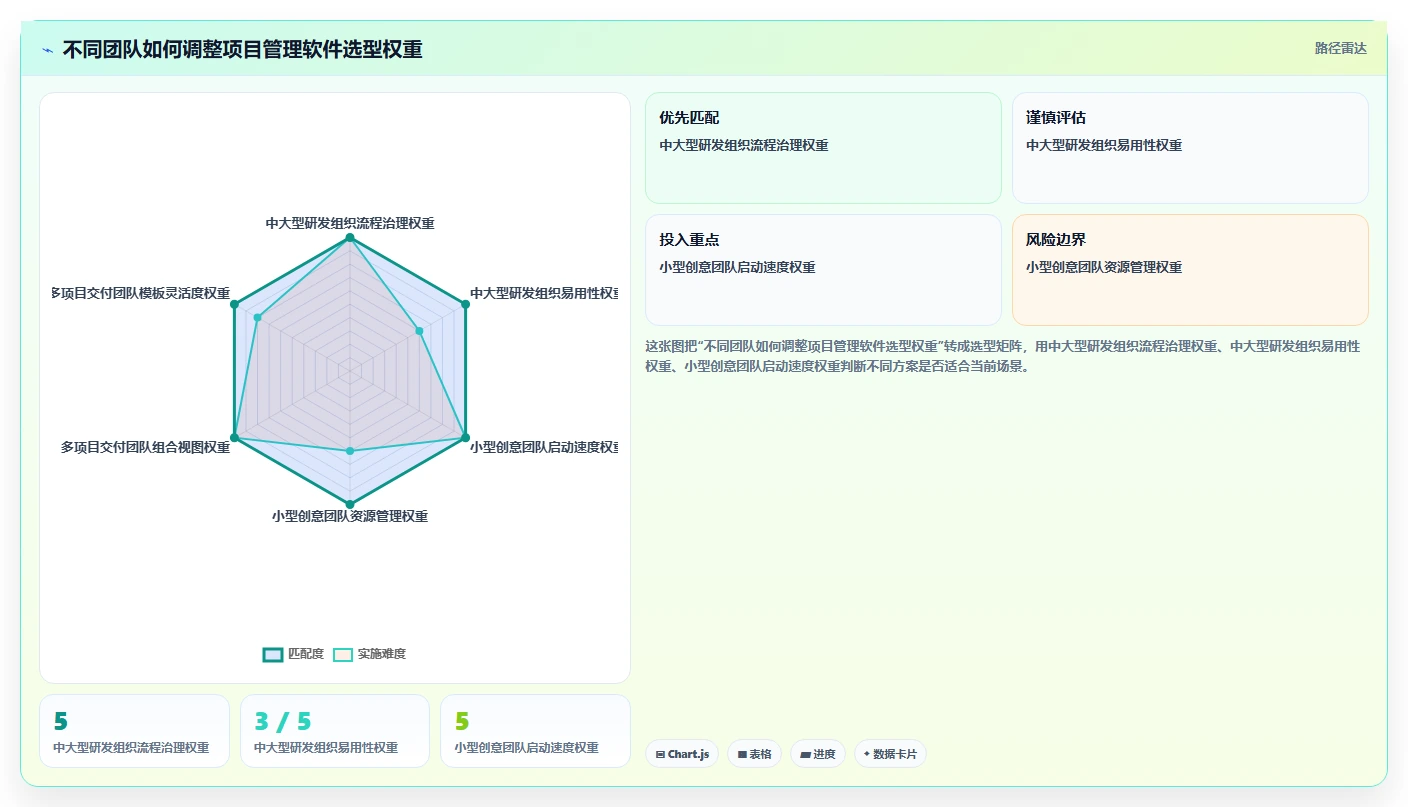Click the lightning icon beside the page title

[48, 50]
